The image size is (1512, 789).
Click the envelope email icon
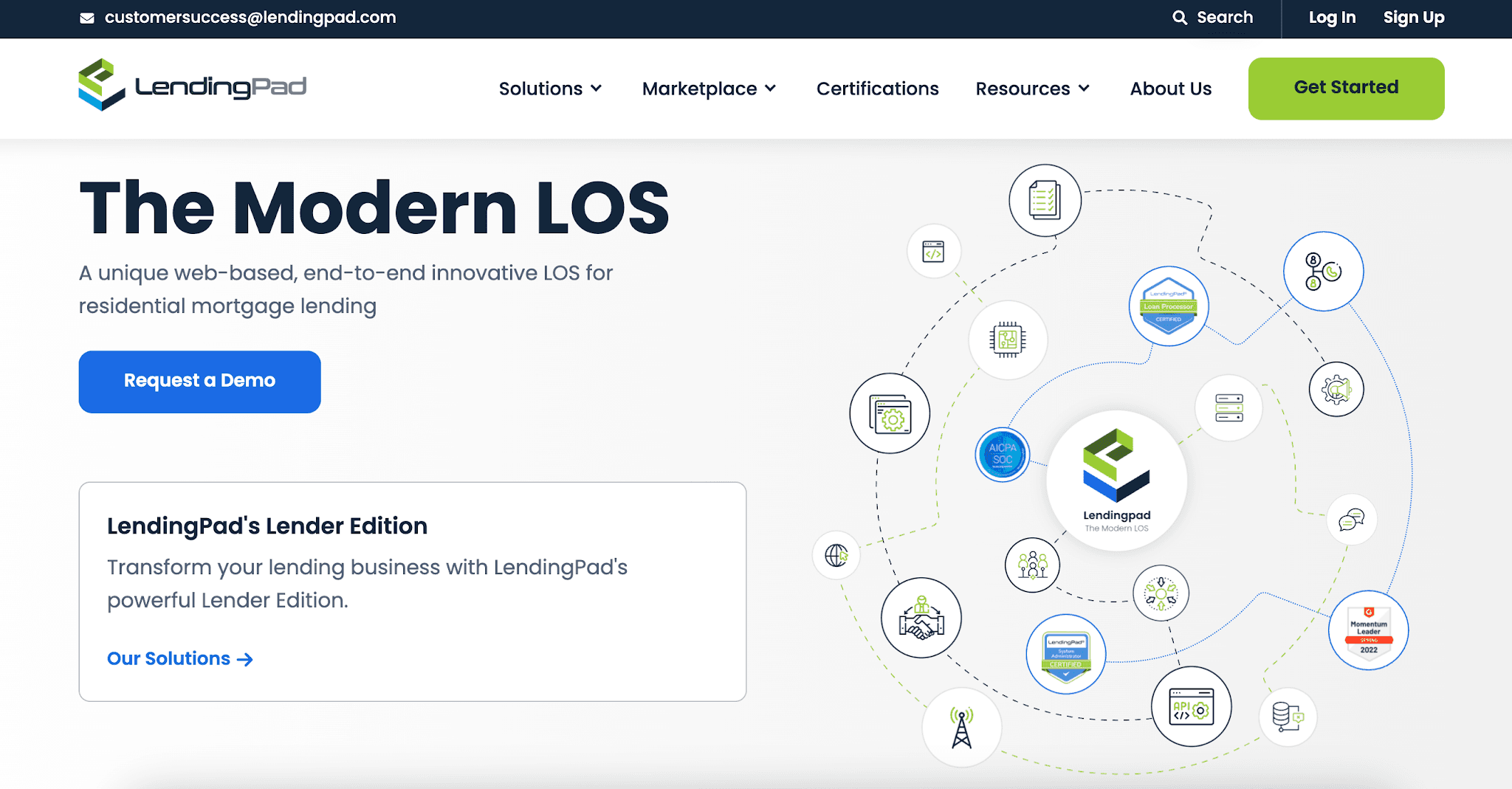(87, 18)
